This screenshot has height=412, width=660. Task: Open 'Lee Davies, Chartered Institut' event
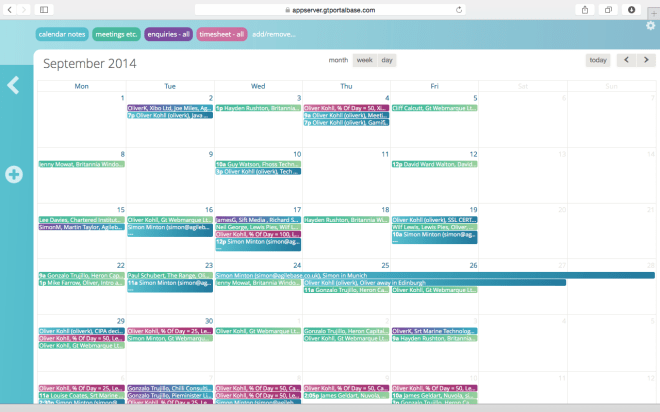point(82,220)
